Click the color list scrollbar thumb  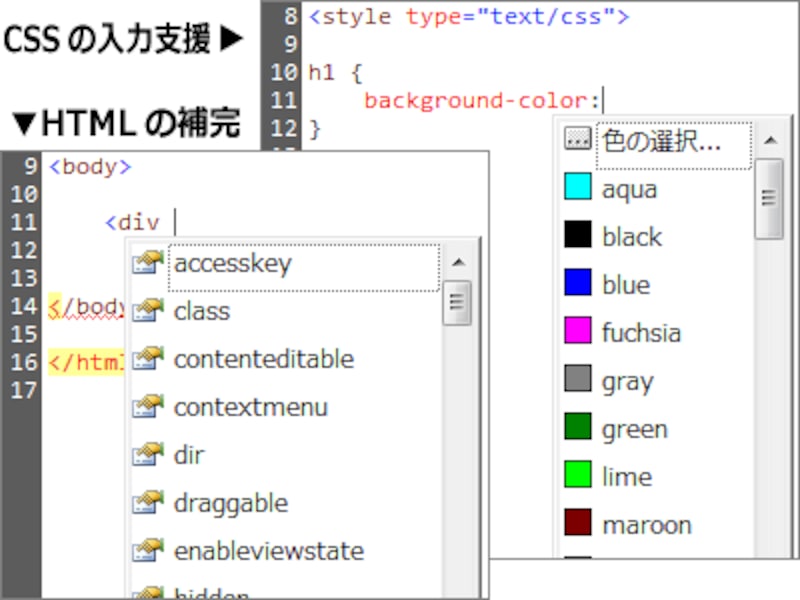click(769, 198)
